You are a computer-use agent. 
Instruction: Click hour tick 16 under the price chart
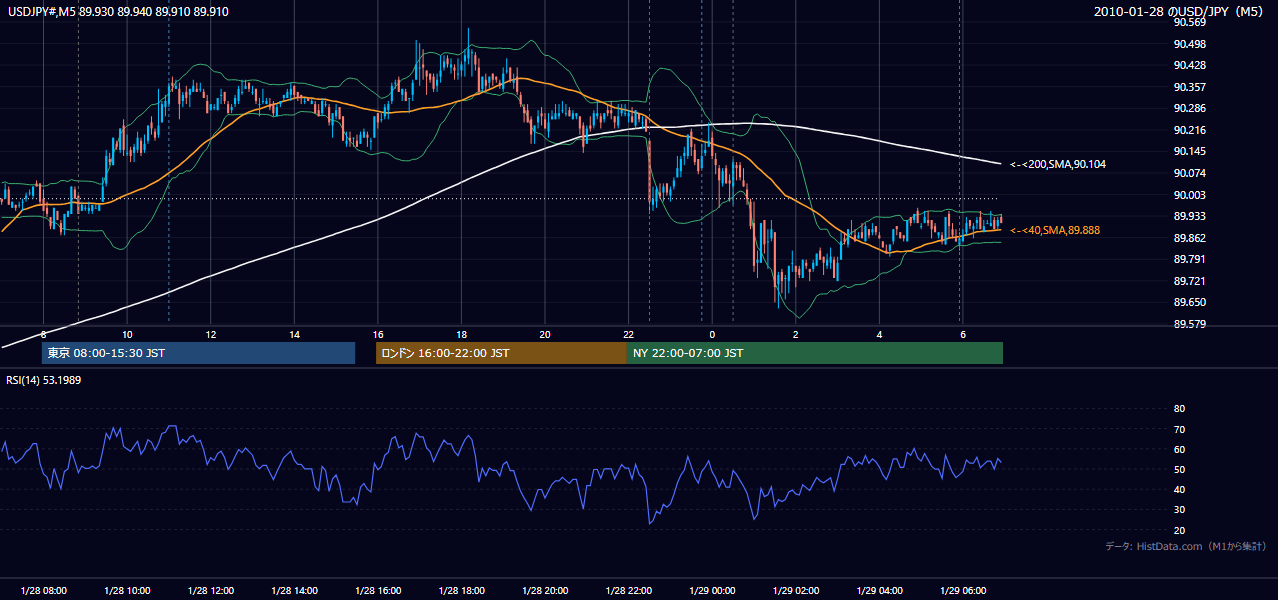(378, 334)
